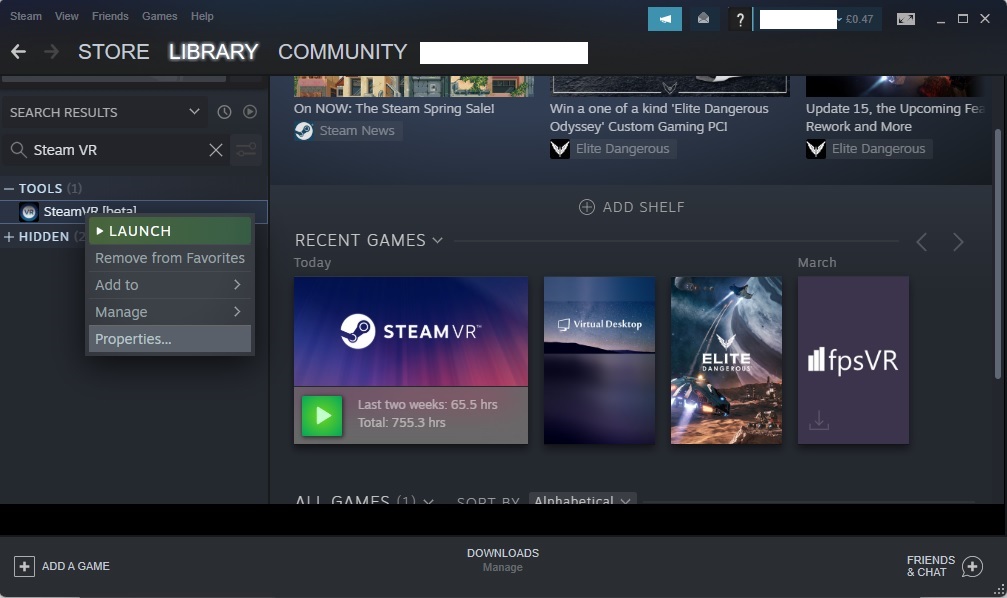Open the Steam Spring Sale news item

(394, 109)
